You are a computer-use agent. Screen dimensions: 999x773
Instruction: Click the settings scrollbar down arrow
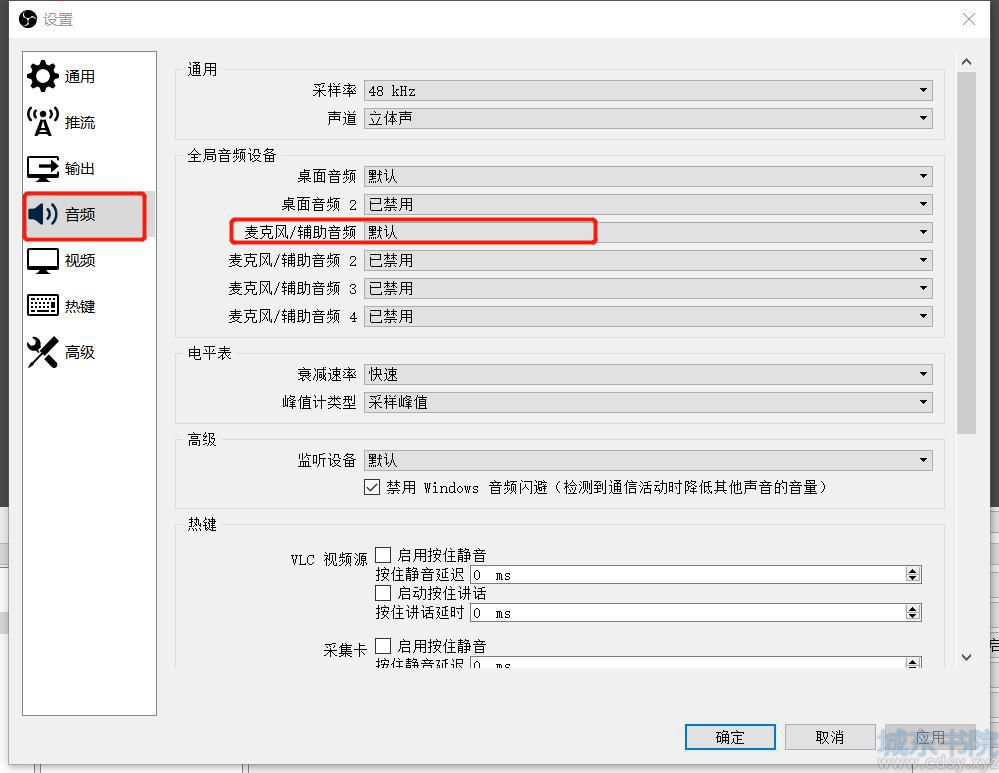pos(967,657)
